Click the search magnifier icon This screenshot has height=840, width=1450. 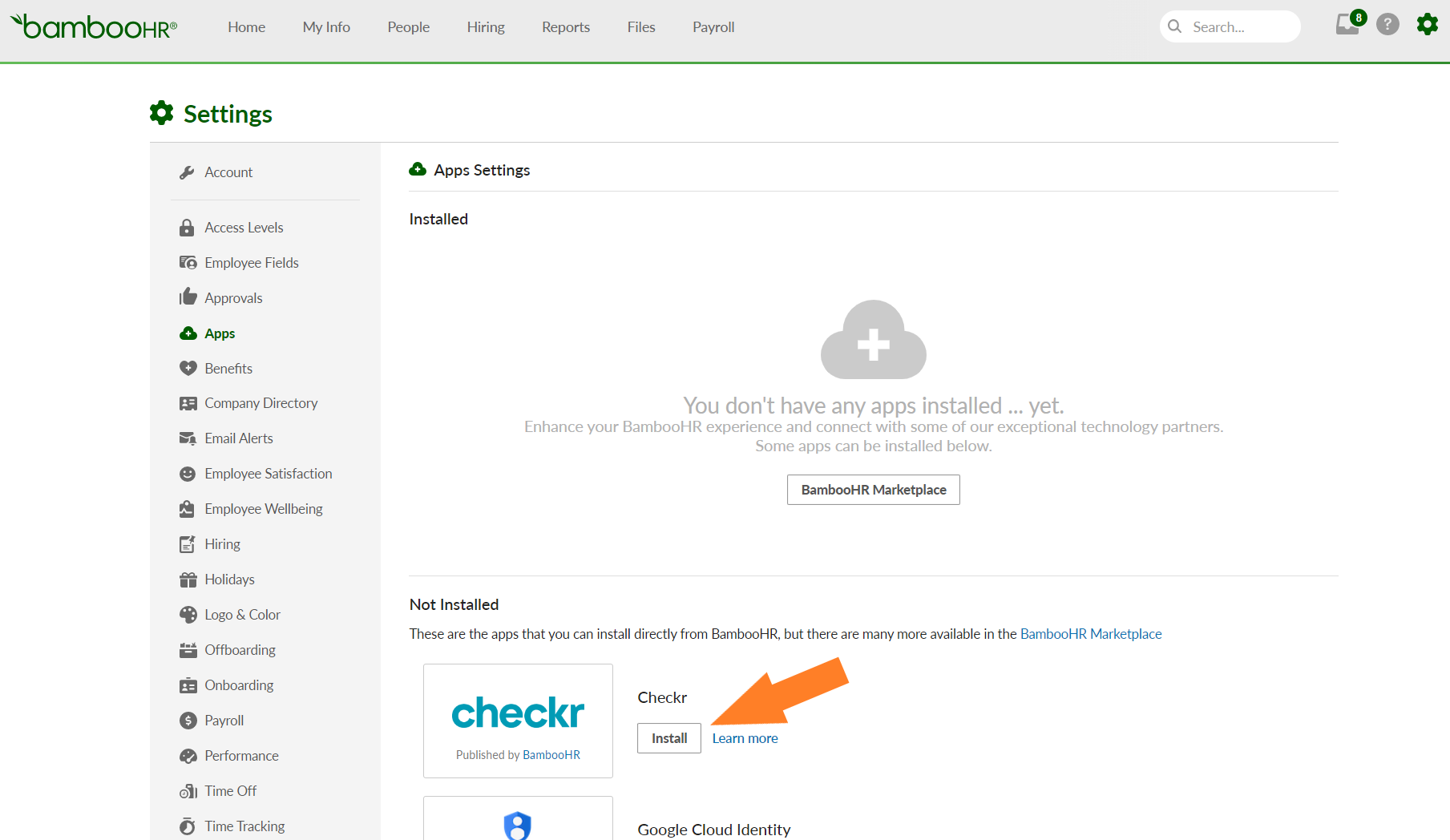pyautogui.click(x=1175, y=26)
